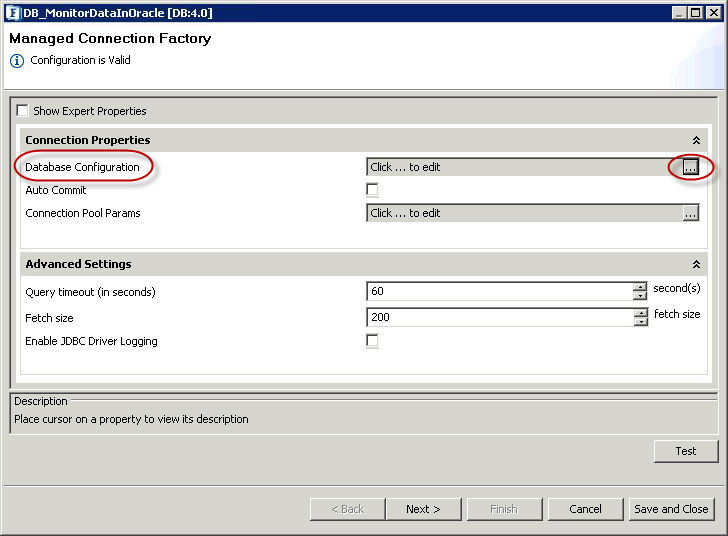Screen dimensions: 728x536
Task: Increase the Query timeout spinner value
Action: (640, 287)
